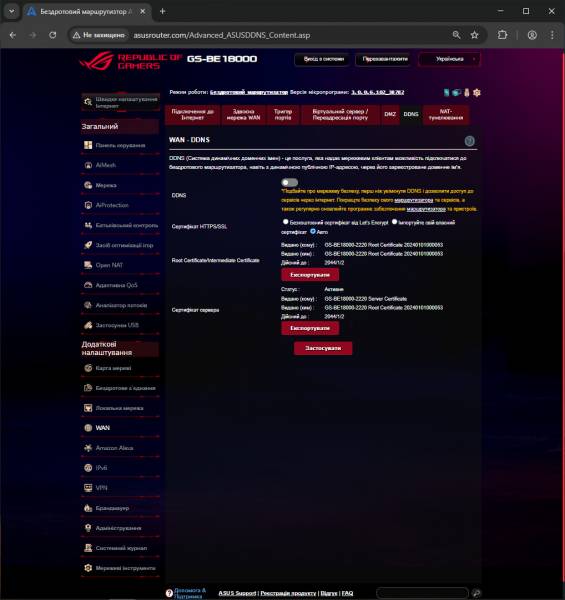565x600 pixels.
Task: Open the Wireless settings sidebar entry
Action: [x=120, y=388]
